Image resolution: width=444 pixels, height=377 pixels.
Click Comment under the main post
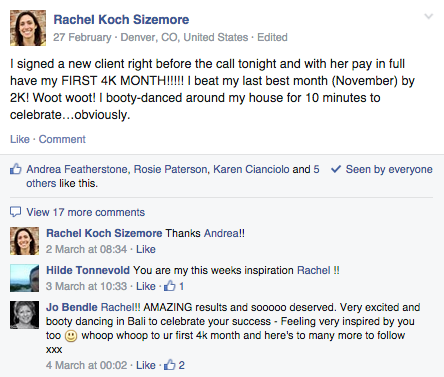62,139
